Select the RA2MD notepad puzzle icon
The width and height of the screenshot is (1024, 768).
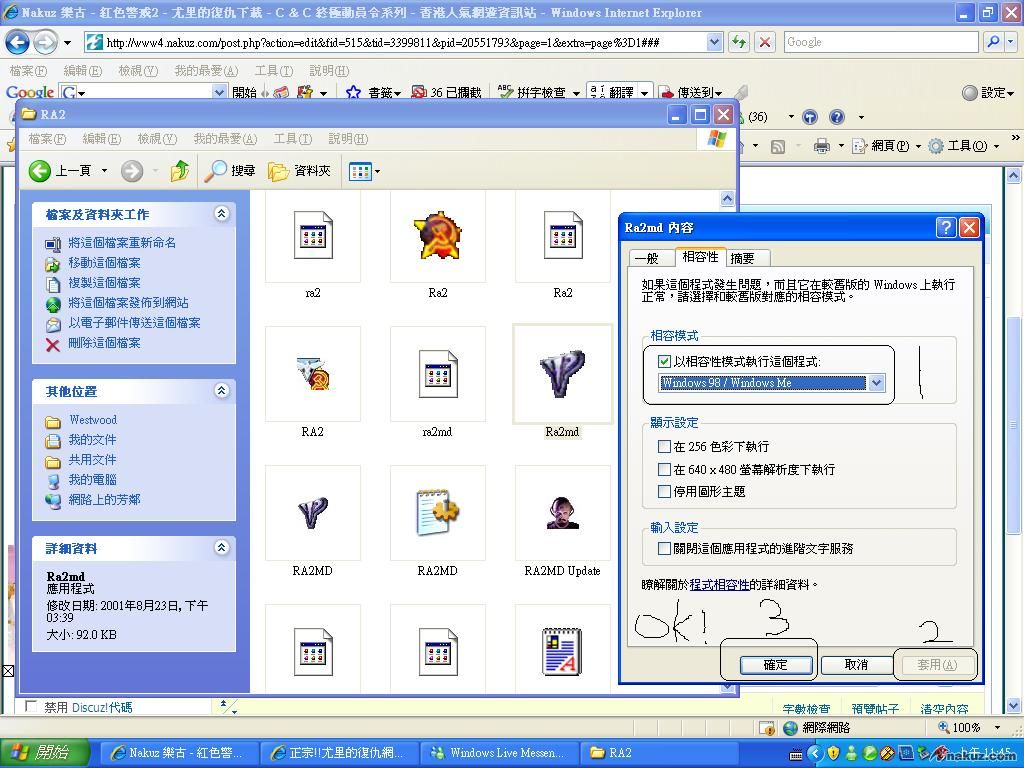click(438, 513)
